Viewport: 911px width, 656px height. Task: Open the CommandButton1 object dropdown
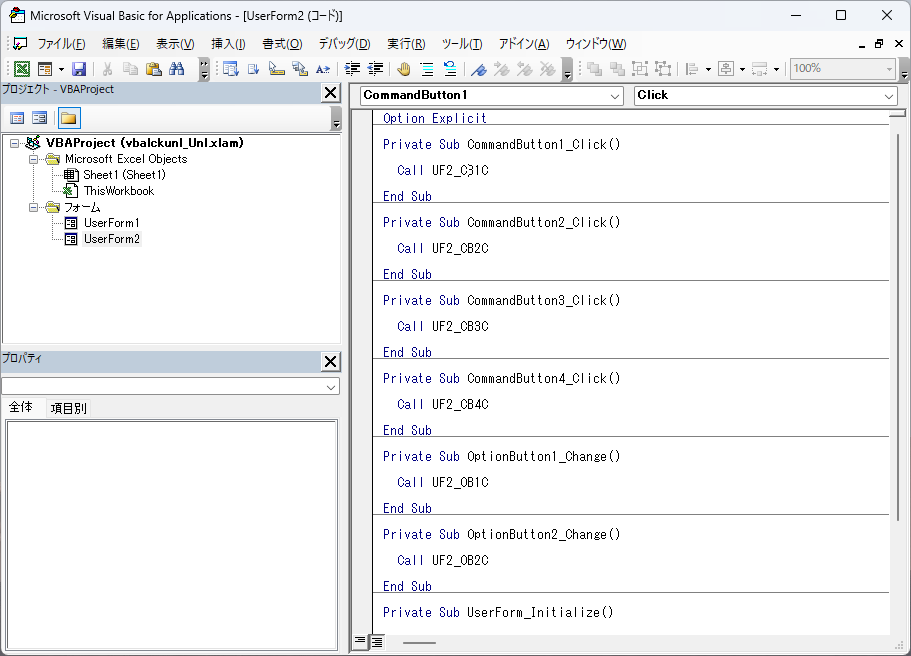coord(615,96)
